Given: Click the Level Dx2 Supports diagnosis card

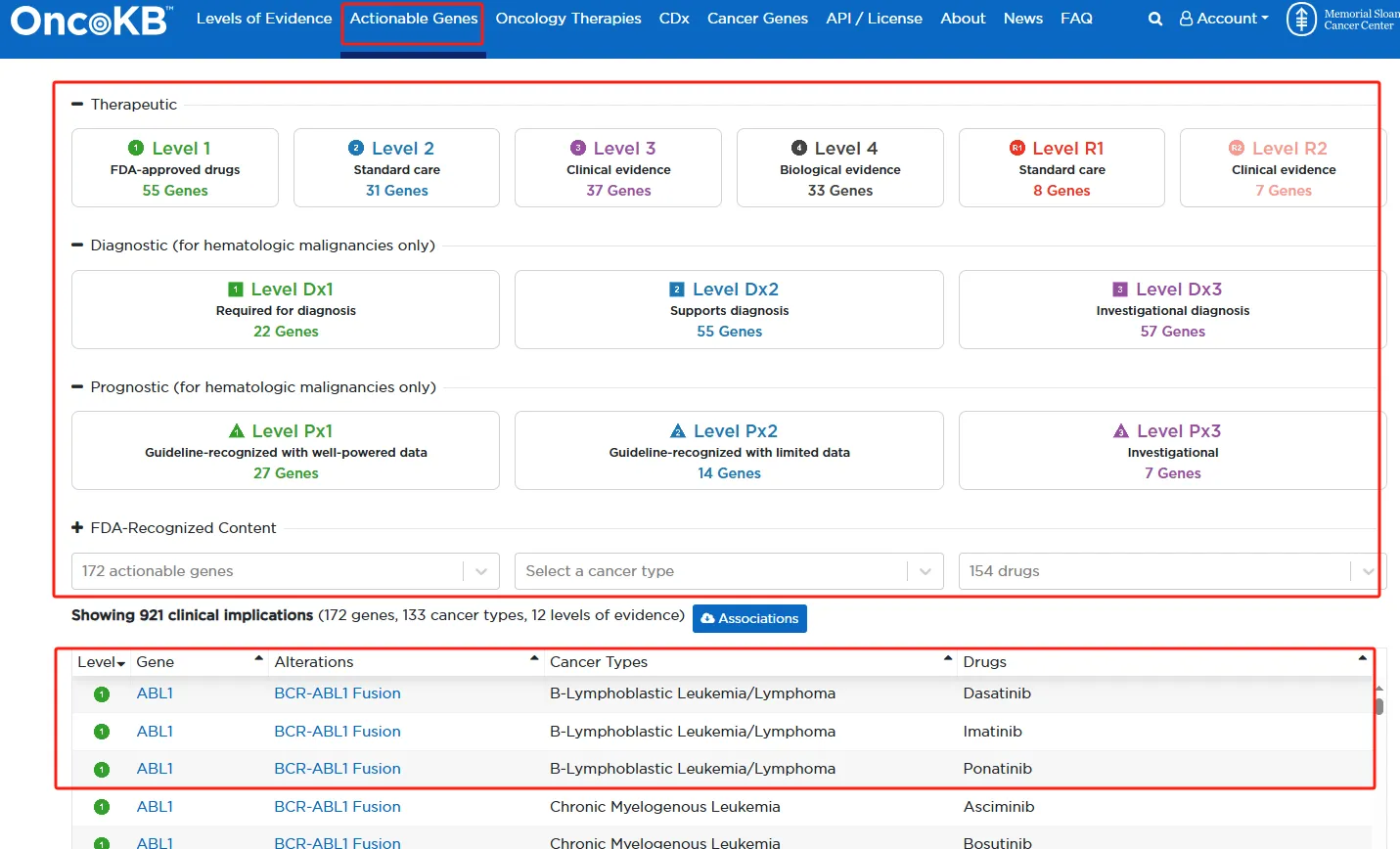Looking at the screenshot, I should (729, 310).
